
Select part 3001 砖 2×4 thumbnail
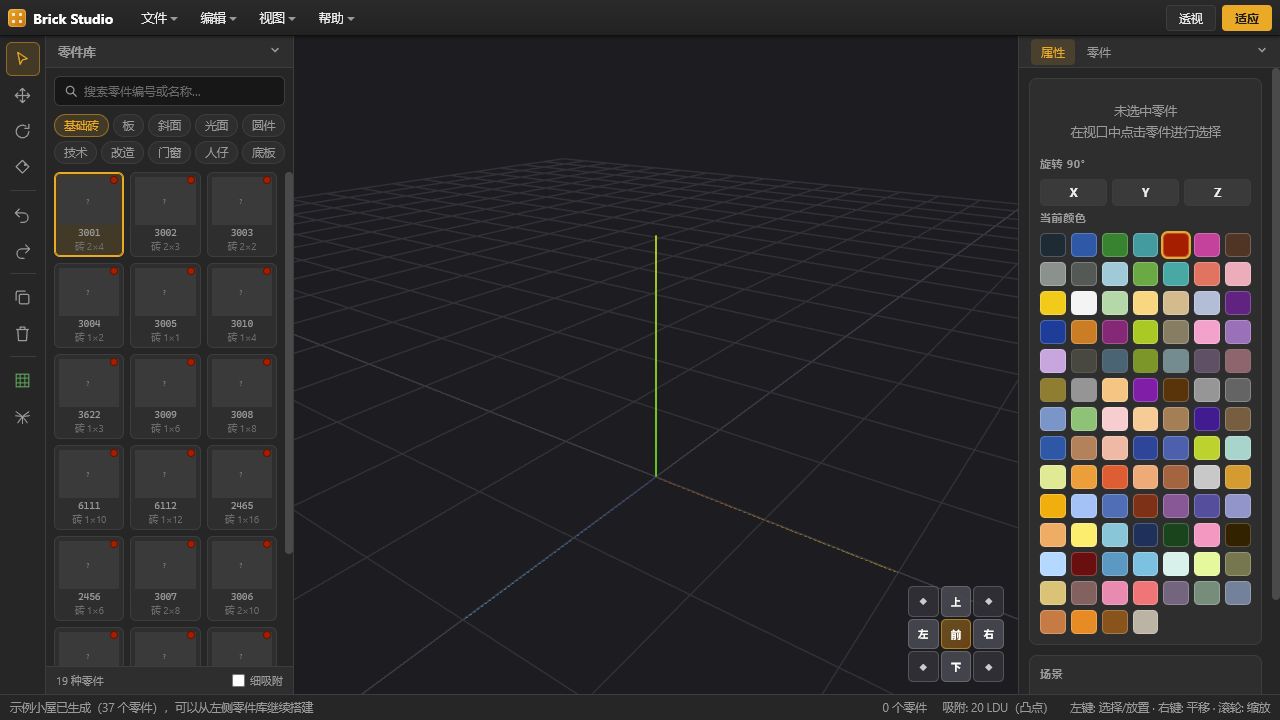click(89, 214)
